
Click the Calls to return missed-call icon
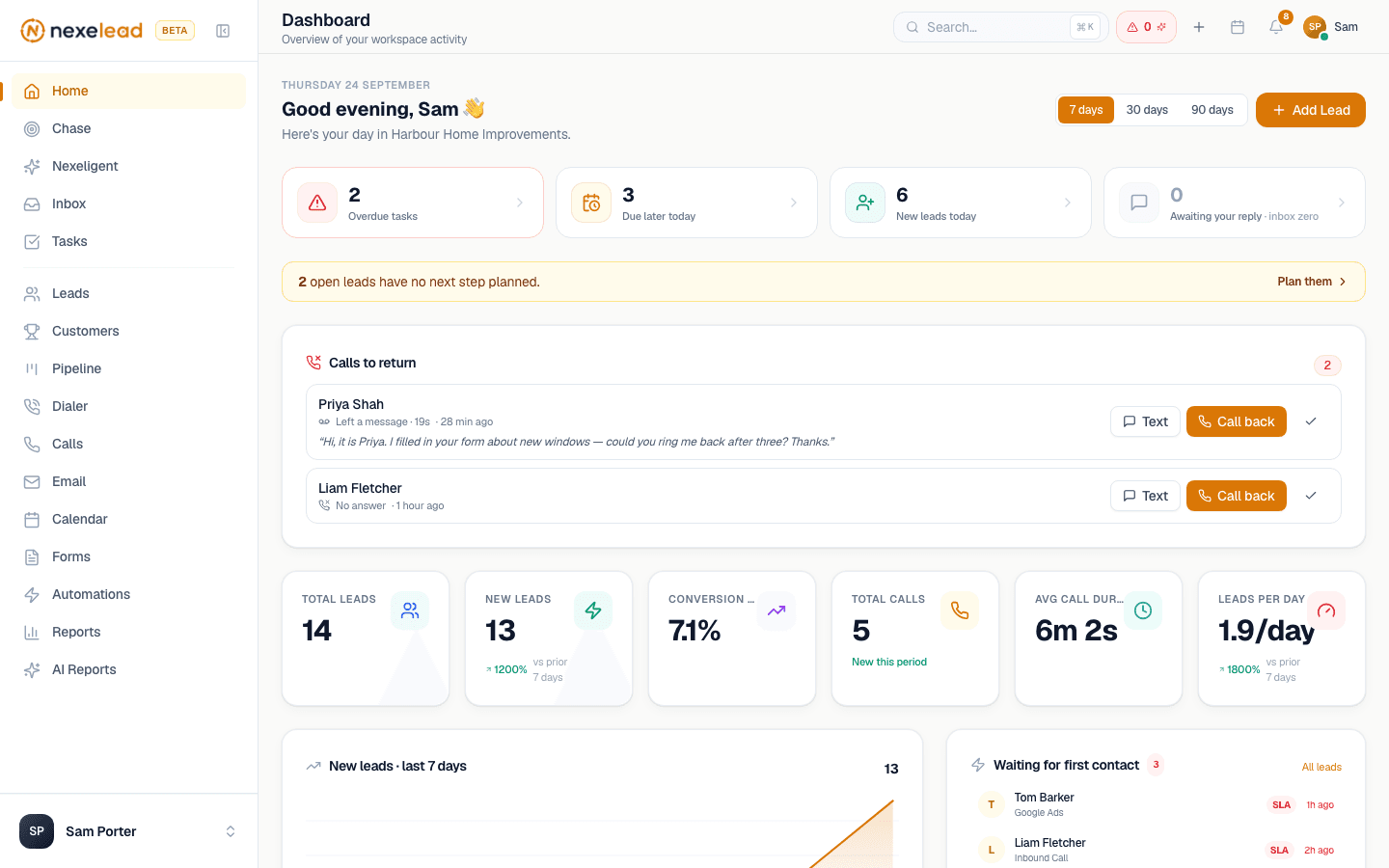pyautogui.click(x=313, y=363)
